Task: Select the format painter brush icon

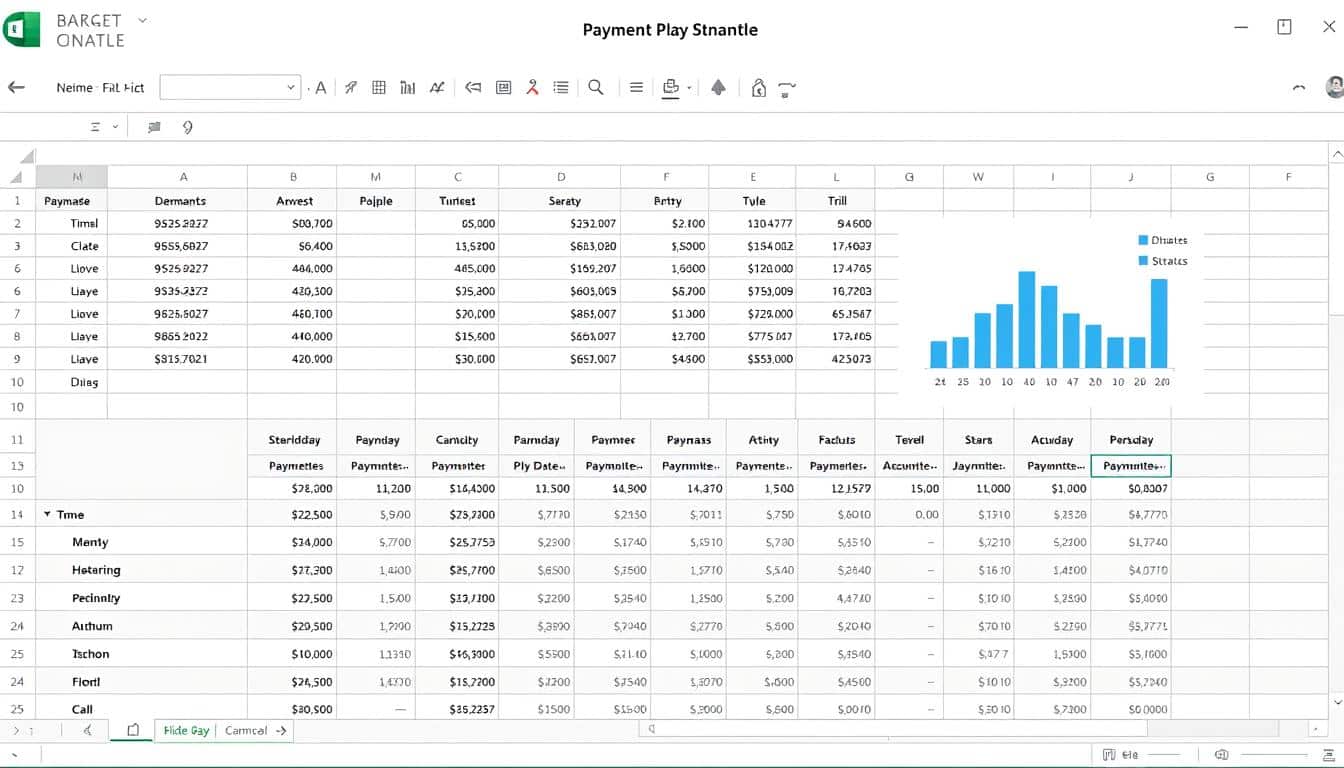Action: pyautogui.click(x=350, y=88)
